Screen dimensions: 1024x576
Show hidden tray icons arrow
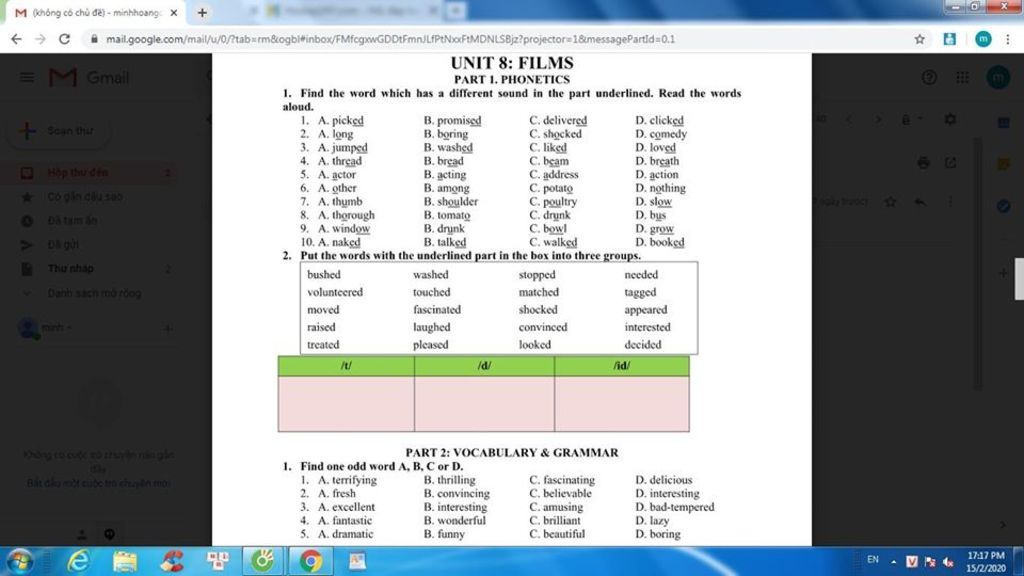click(893, 562)
